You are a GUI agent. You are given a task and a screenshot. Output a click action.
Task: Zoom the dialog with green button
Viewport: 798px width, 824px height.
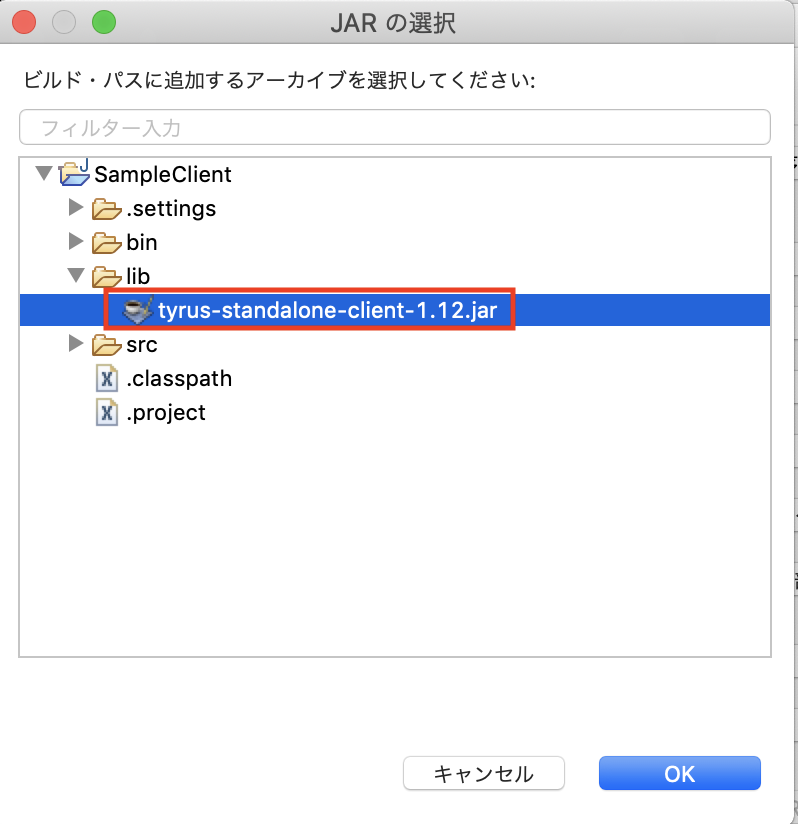(x=104, y=22)
